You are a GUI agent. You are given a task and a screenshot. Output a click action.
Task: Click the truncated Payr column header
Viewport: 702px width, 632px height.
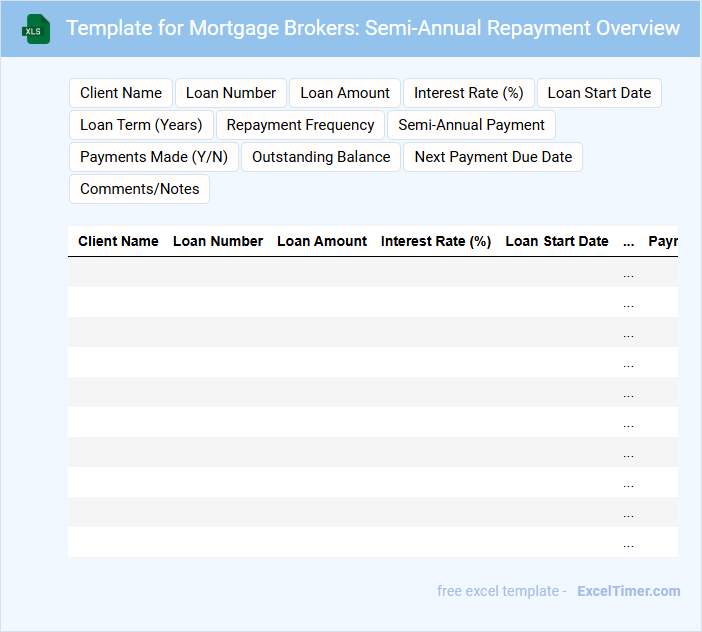(663, 241)
